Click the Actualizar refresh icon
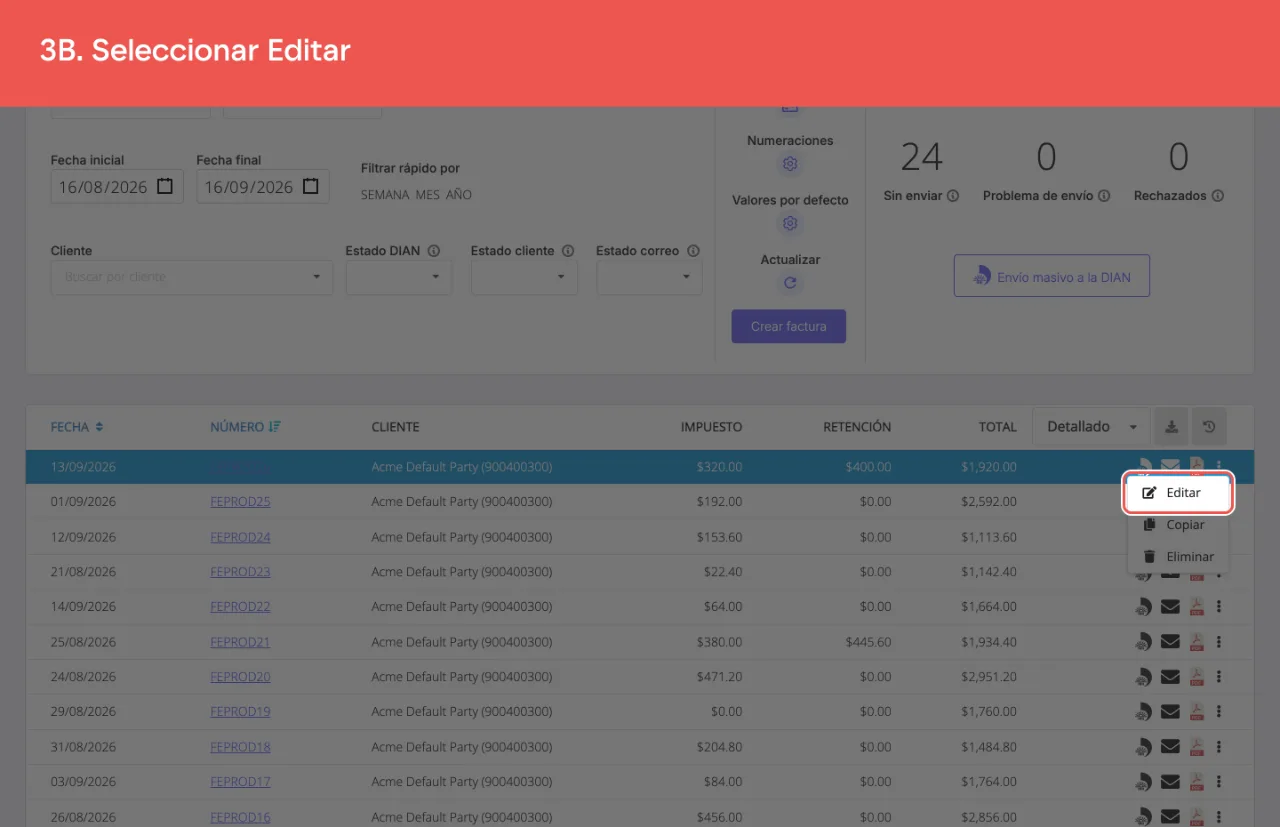1280x827 pixels. click(x=790, y=283)
